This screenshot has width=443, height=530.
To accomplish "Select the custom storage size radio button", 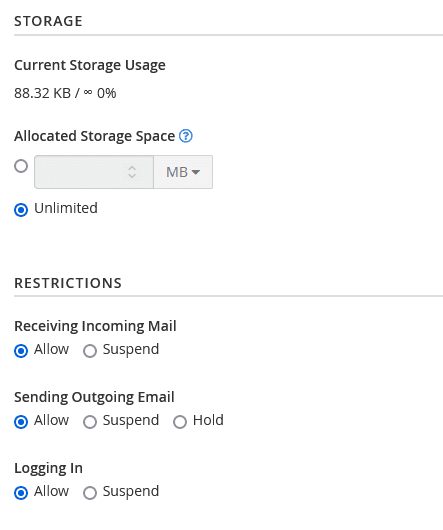I will click(21, 166).
